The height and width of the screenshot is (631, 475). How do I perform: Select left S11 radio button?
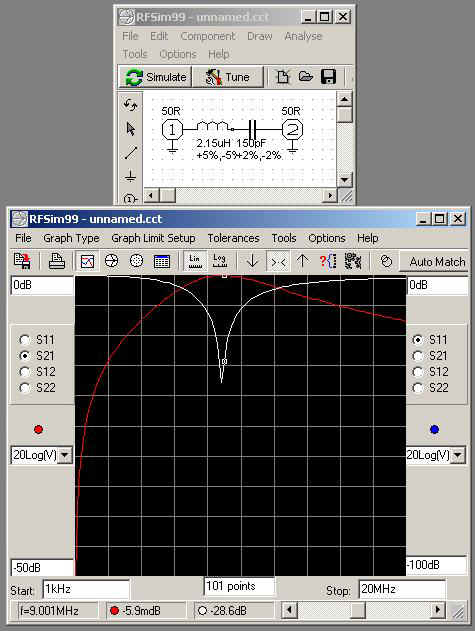click(25, 340)
